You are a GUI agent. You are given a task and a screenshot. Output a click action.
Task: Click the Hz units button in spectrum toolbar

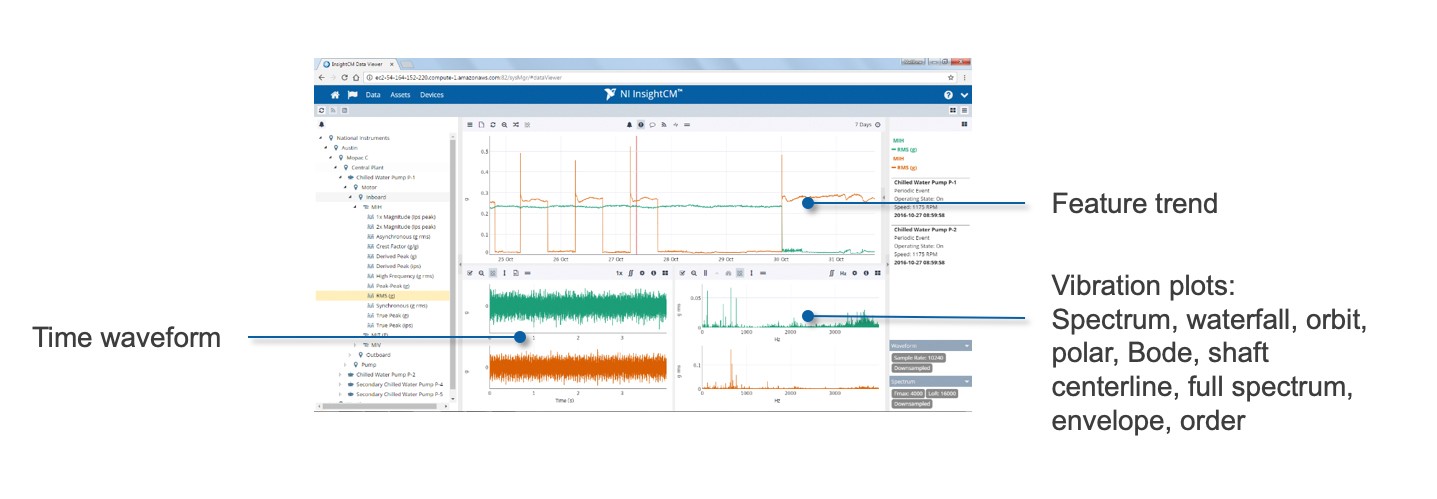(x=843, y=272)
